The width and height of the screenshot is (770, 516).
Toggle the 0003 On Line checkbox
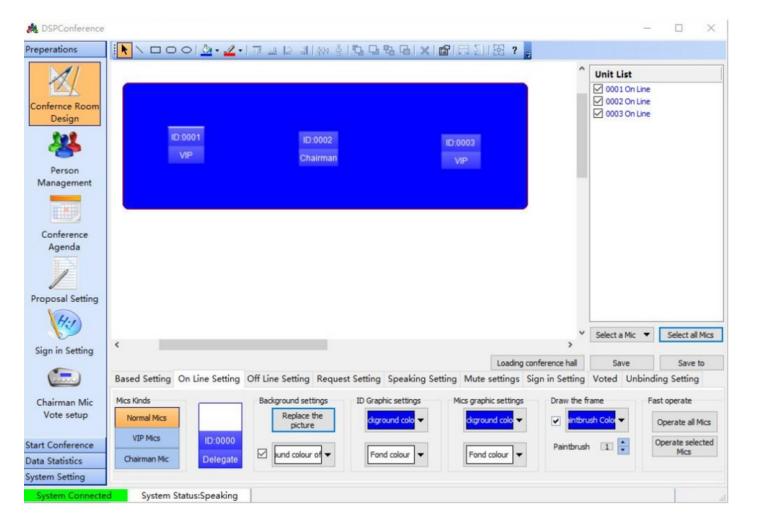599,113
